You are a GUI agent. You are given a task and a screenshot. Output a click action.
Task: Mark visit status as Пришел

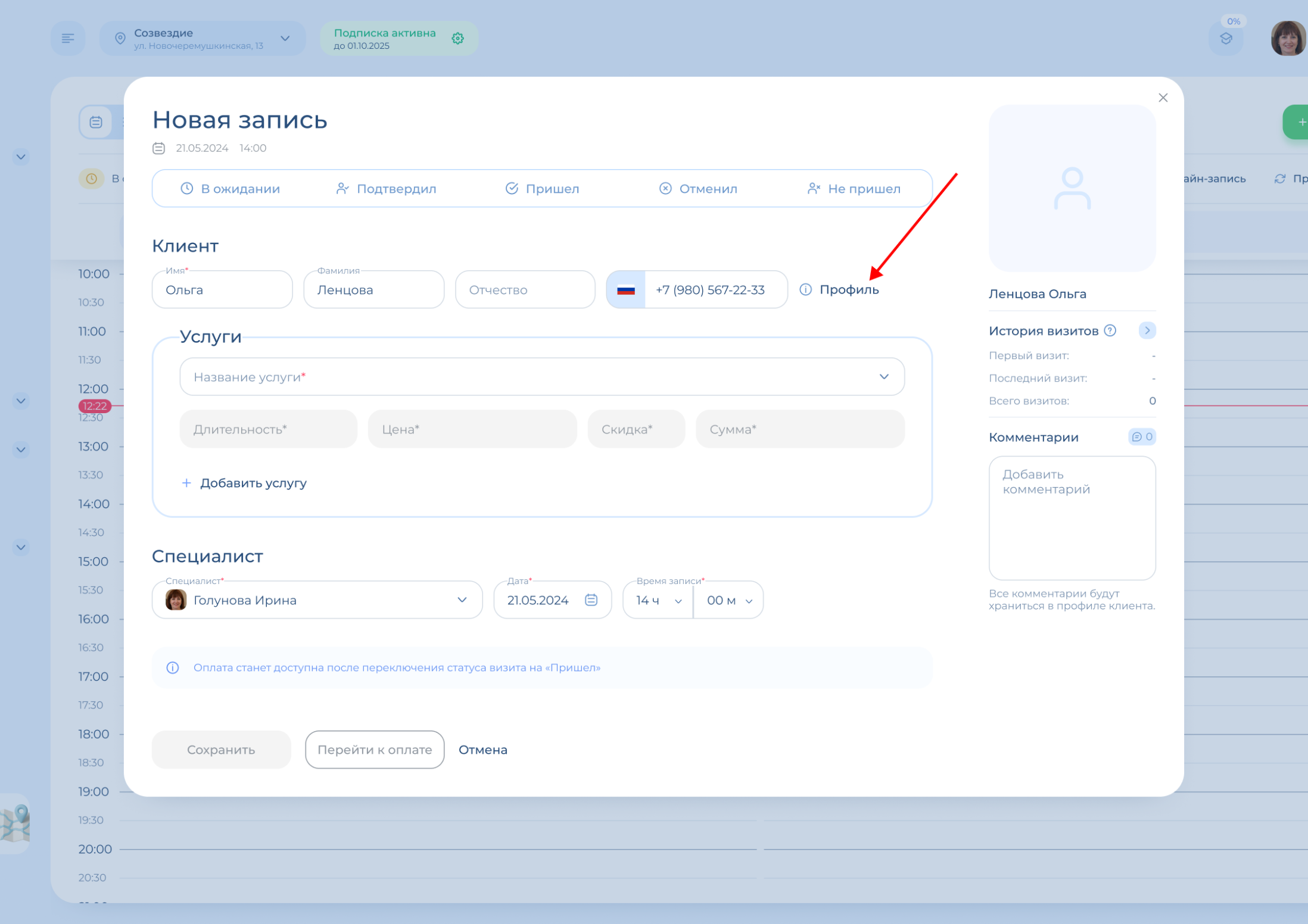coord(542,189)
